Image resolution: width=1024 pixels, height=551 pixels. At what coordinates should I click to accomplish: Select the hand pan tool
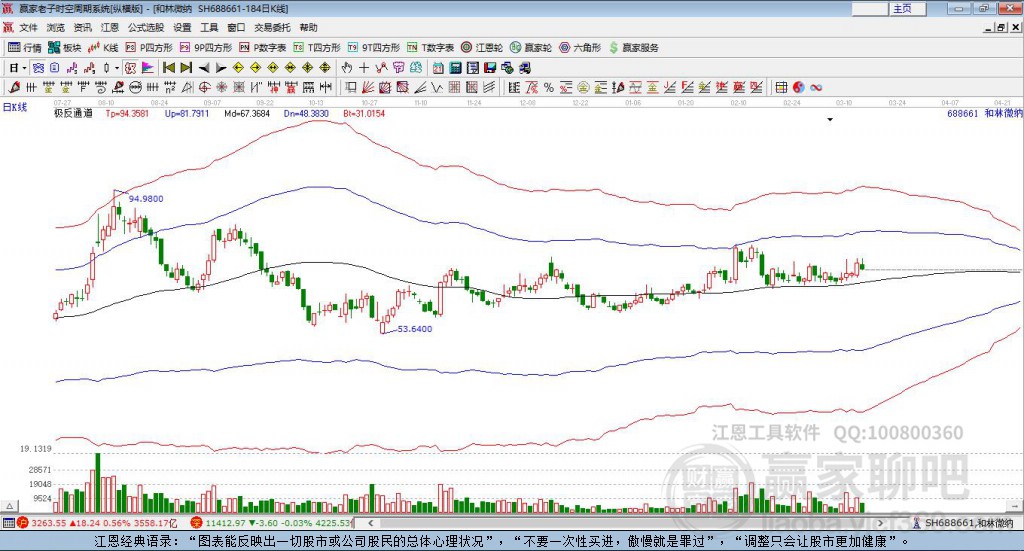(x=347, y=68)
